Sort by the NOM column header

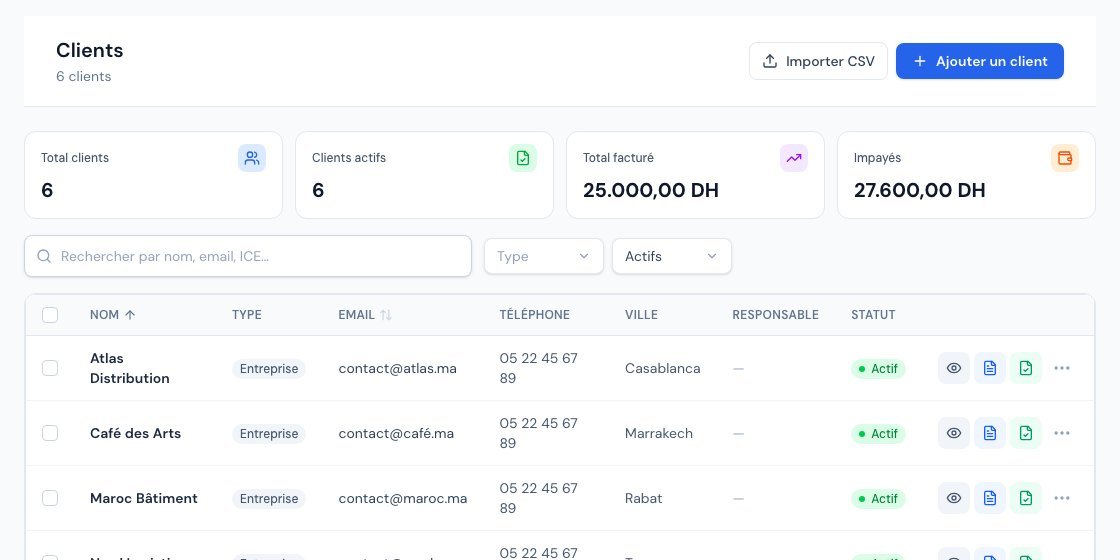coord(112,315)
